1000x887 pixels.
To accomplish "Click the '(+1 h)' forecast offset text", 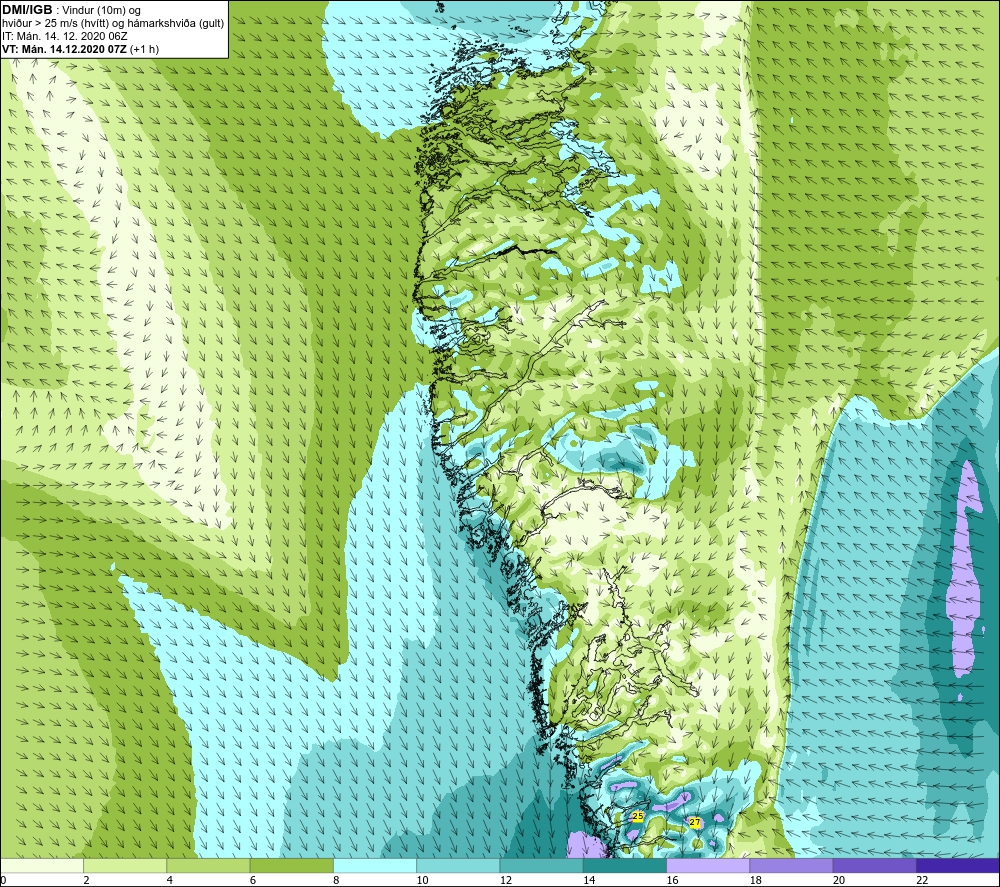I will (x=144, y=49).
